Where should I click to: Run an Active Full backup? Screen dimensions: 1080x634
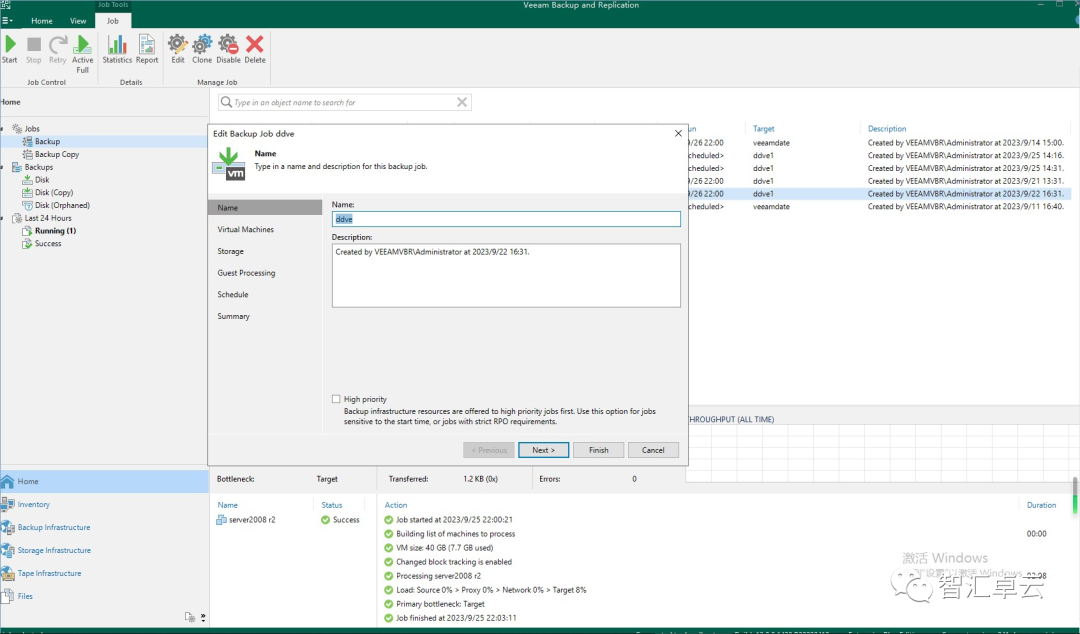tap(83, 54)
